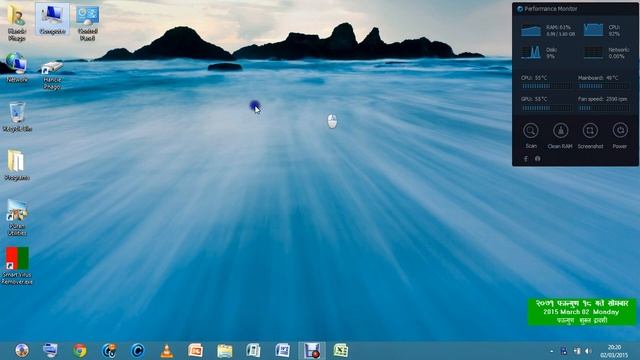The height and width of the screenshot is (360, 640).
Task: Open the document icon left of Word
Action: (253, 351)
